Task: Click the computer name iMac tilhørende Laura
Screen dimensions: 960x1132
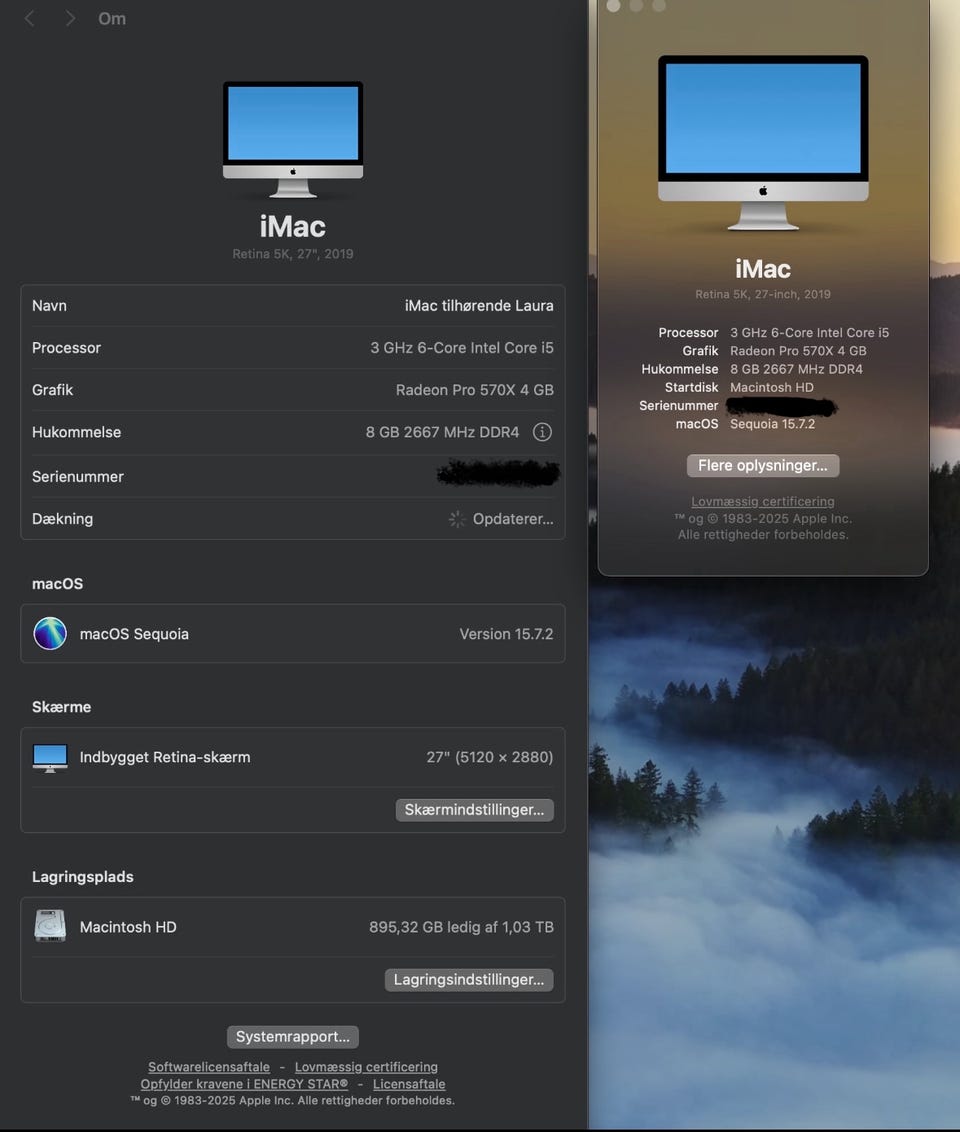Action: (479, 306)
